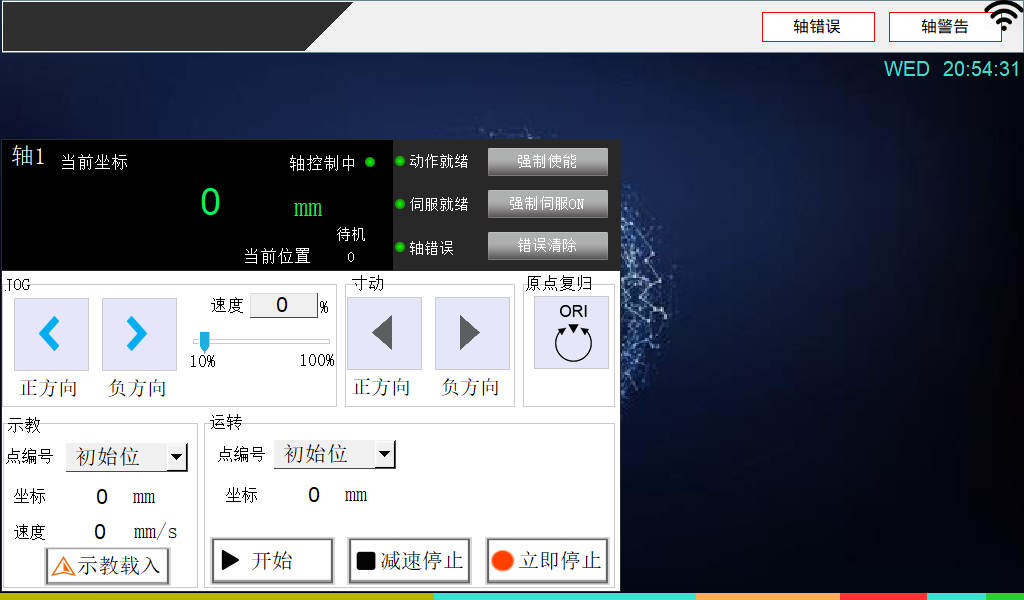Click the 示教载入 warning triangle button

coord(107,566)
